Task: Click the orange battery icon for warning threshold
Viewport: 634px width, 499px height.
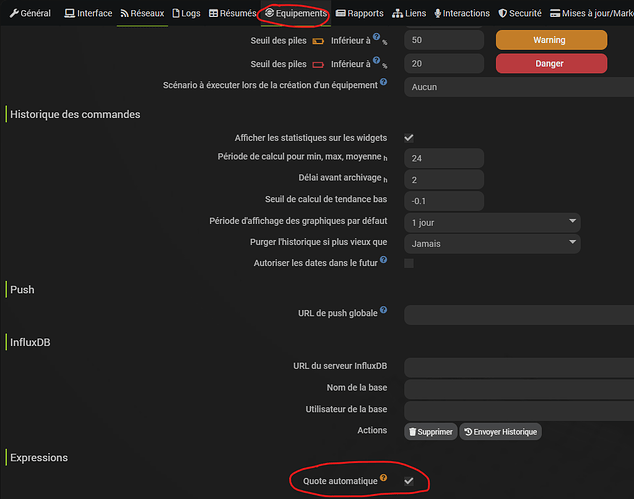Action: tap(318, 41)
